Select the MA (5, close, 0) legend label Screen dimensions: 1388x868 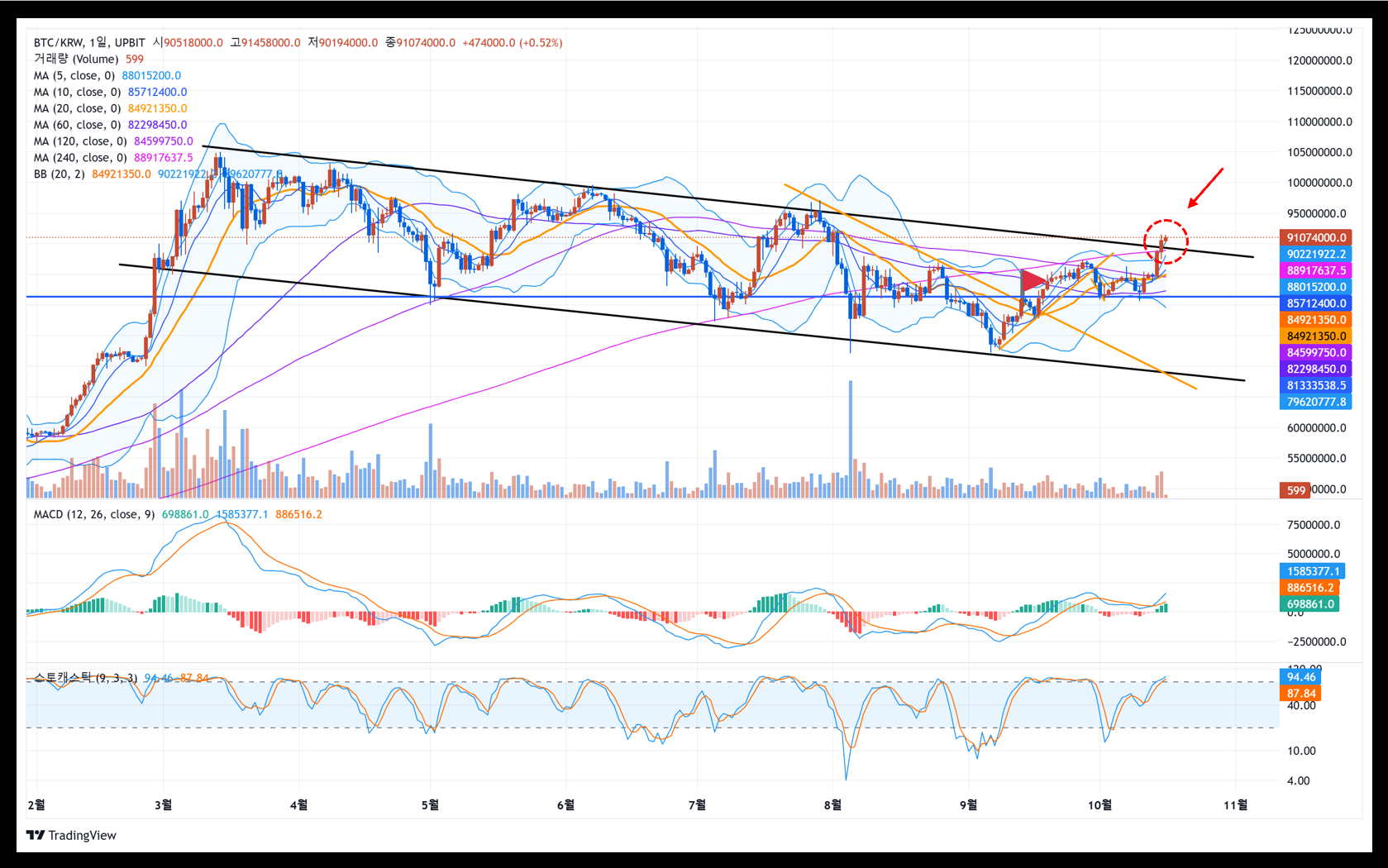74,75
